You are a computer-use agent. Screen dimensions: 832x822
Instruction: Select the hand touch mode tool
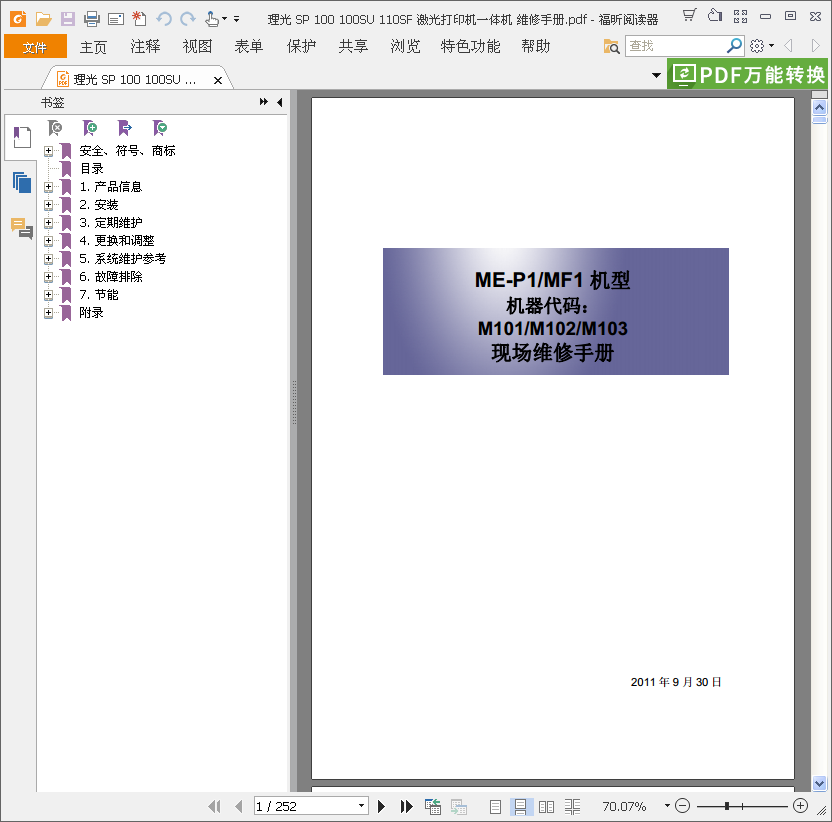(x=212, y=19)
